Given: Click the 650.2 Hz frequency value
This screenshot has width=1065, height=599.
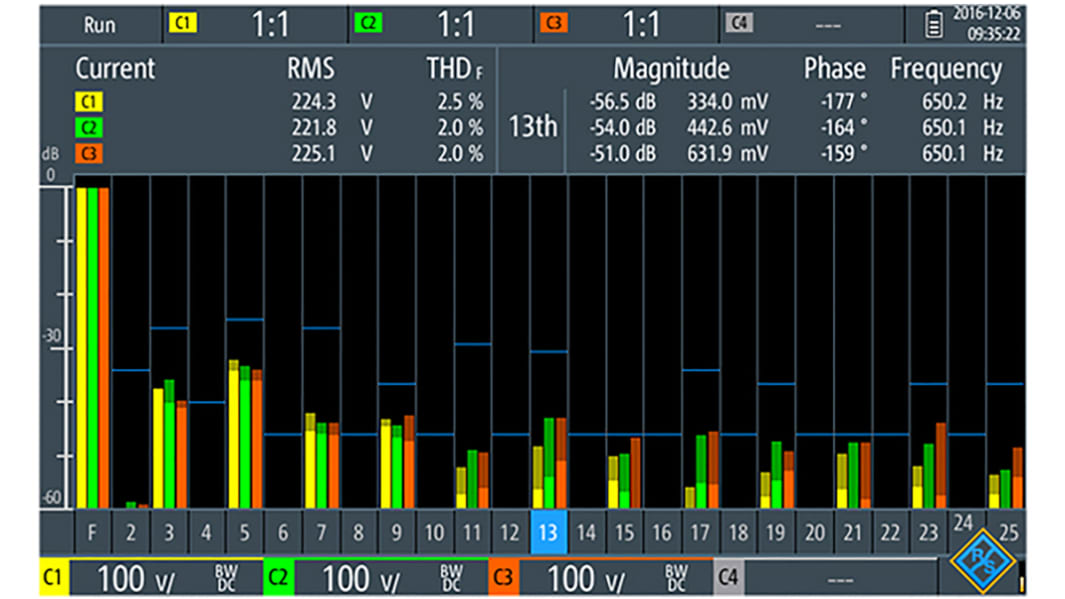Looking at the screenshot, I should (x=962, y=102).
